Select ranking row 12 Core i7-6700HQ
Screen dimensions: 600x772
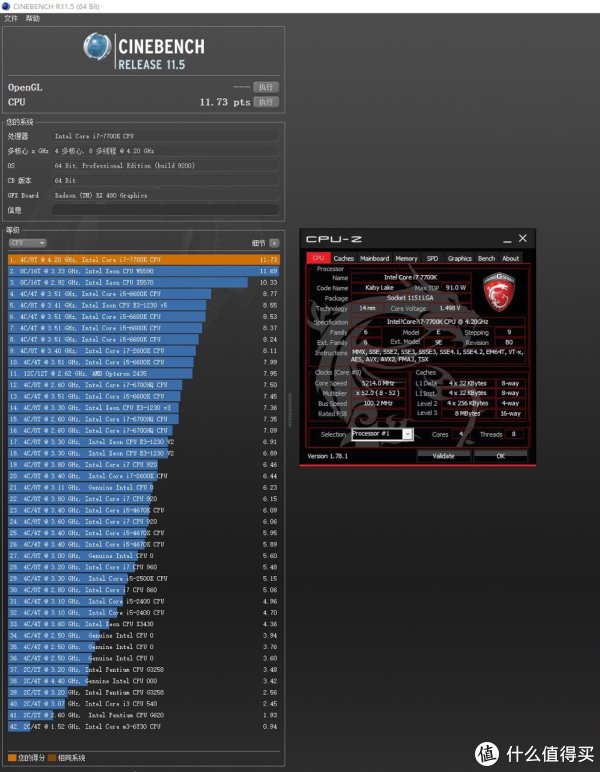point(144,385)
